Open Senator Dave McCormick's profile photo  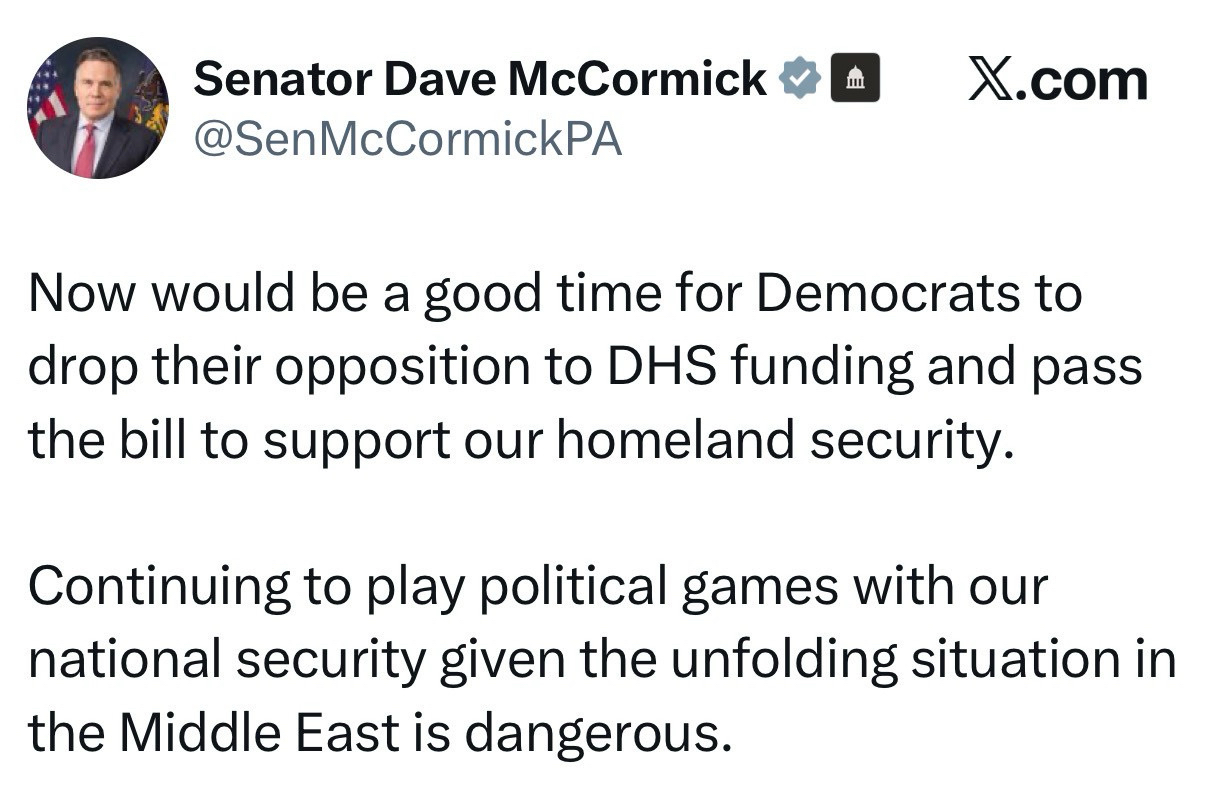tap(97, 108)
